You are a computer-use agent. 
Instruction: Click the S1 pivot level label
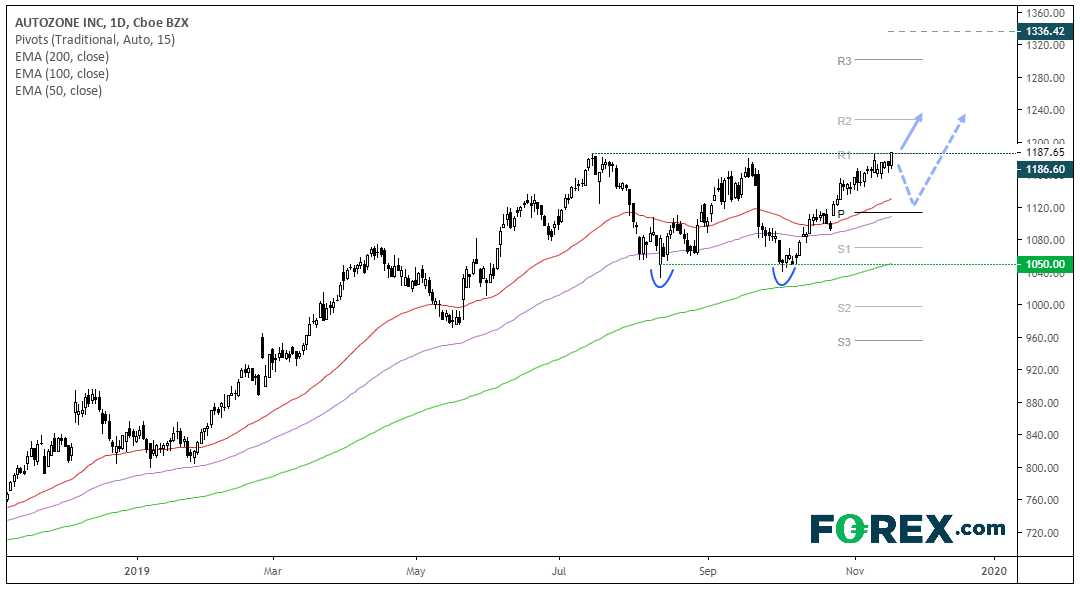click(x=844, y=249)
